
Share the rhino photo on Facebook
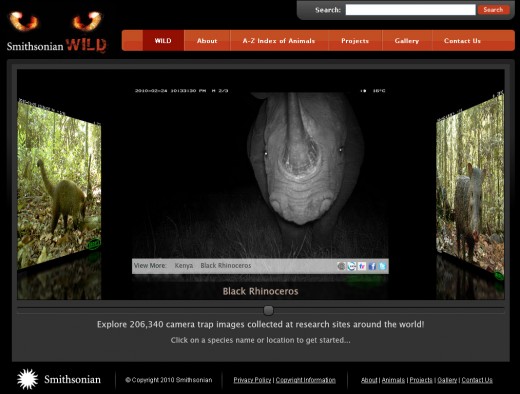click(x=372, y=266)
